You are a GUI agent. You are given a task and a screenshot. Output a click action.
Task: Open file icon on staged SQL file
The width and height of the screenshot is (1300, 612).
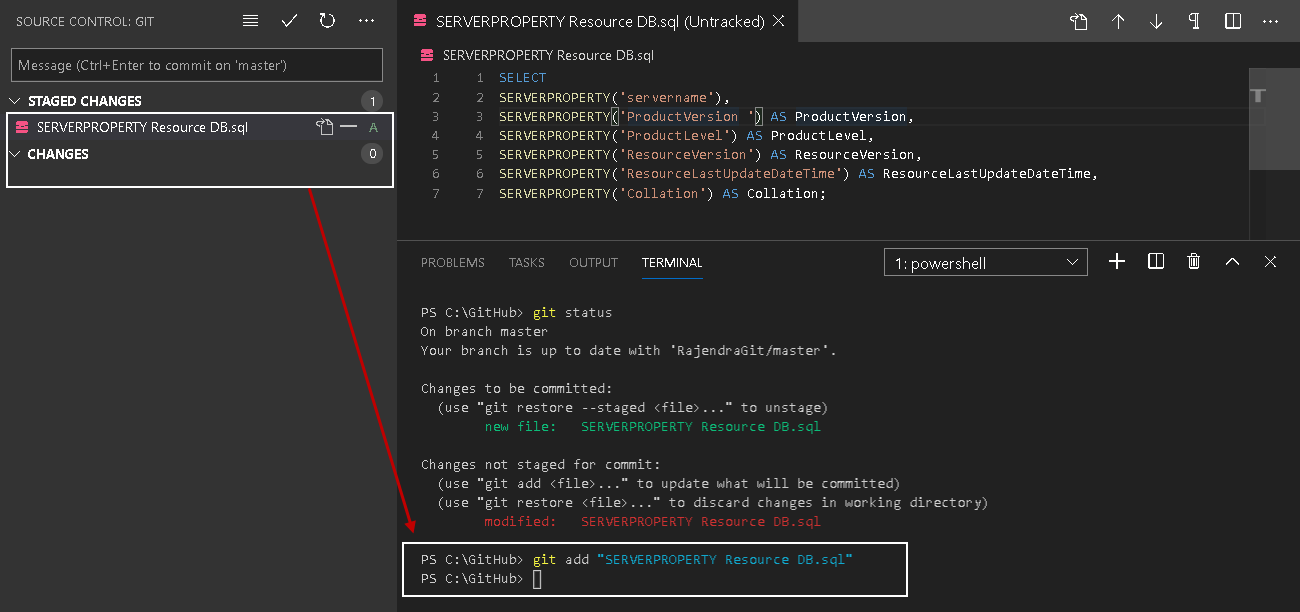coord(325,127)
